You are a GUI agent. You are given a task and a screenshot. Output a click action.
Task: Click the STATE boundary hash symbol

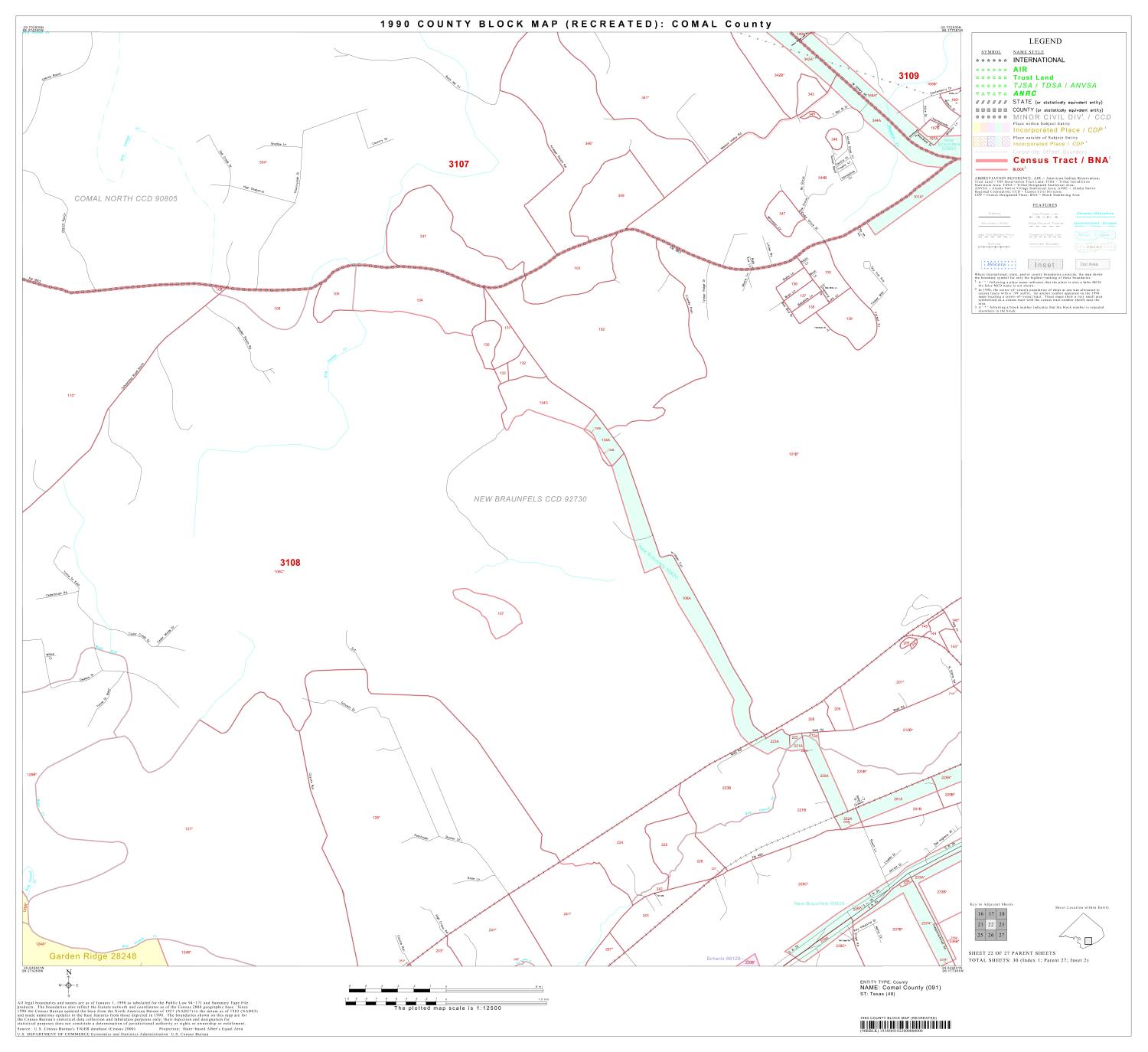(x=990, y=102)
